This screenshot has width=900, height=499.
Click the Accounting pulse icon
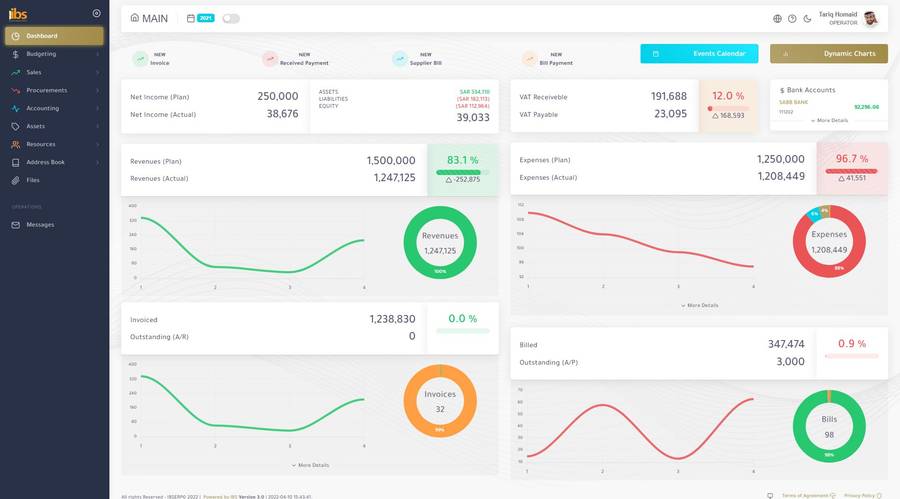coord(15,108)
